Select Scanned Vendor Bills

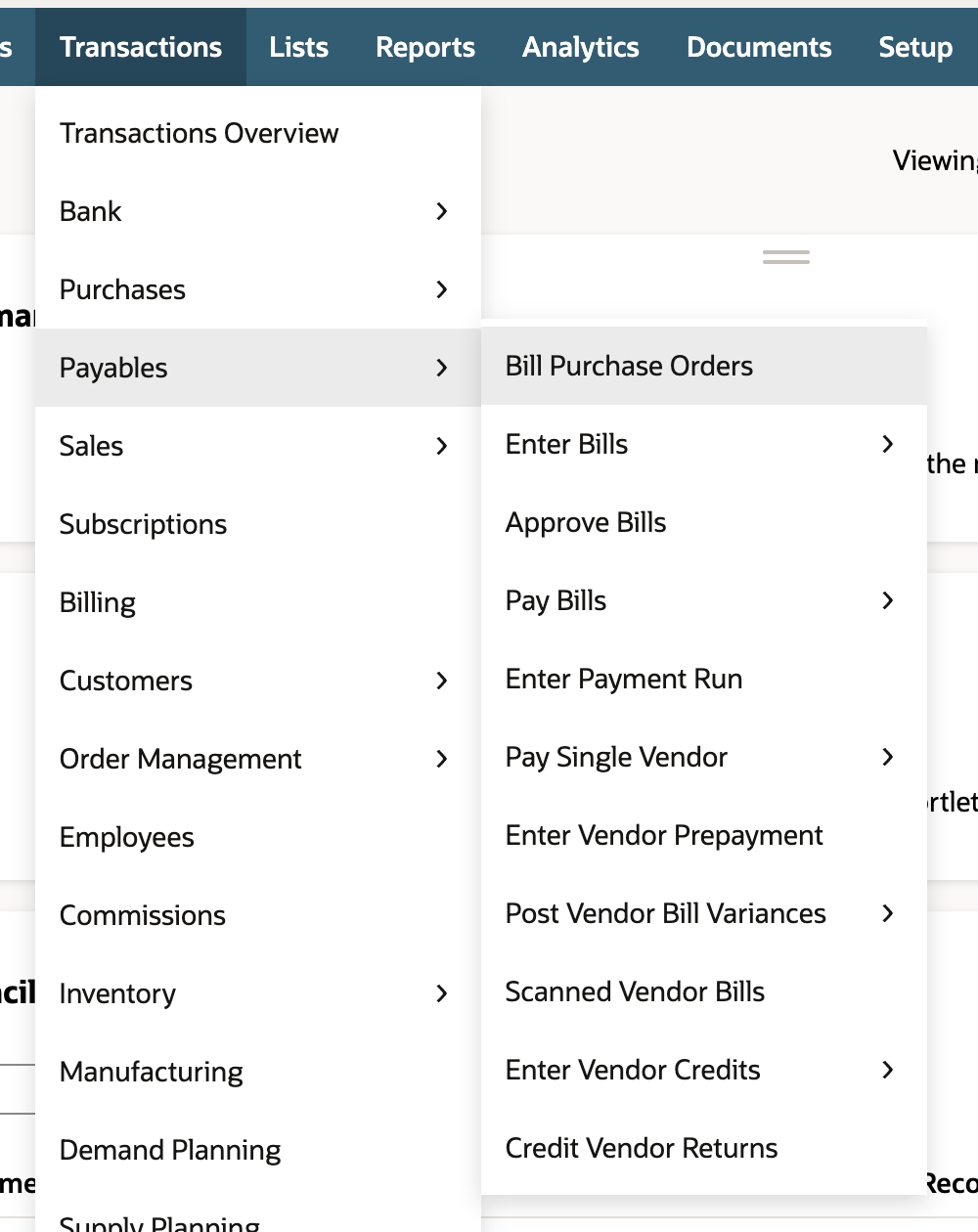click(x=704, y=991)
